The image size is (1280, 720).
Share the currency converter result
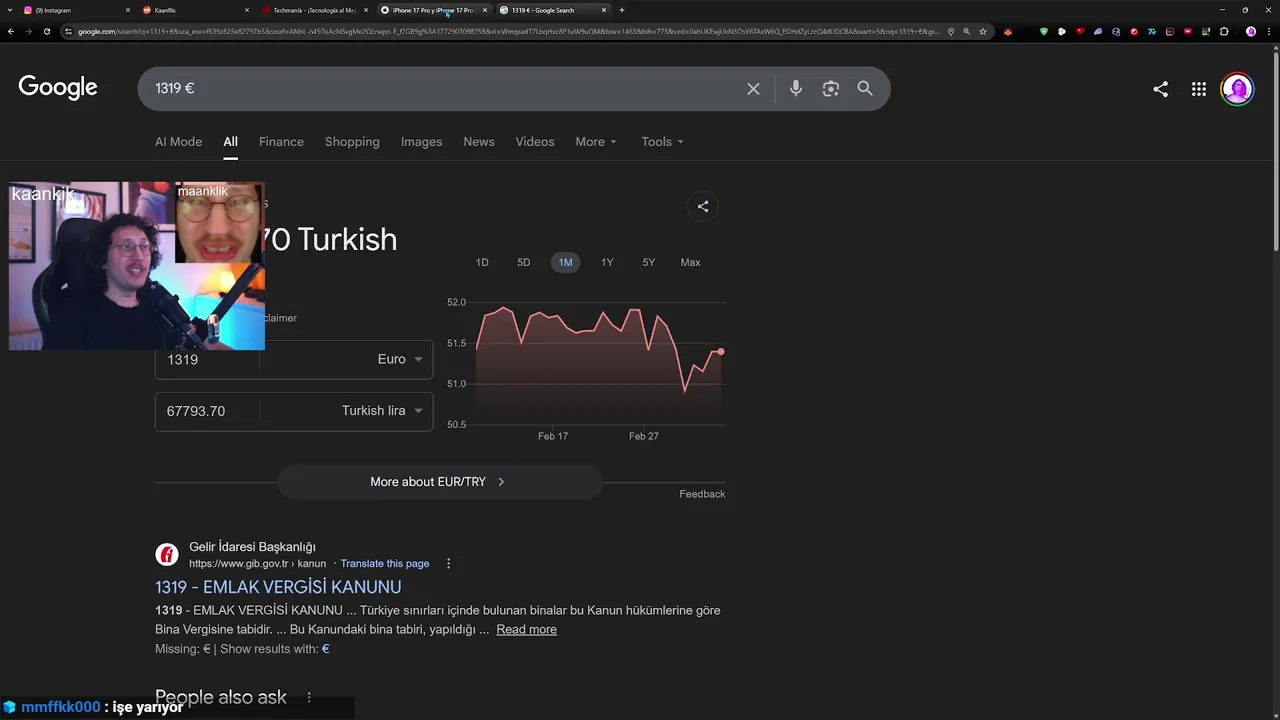point(703,207)
